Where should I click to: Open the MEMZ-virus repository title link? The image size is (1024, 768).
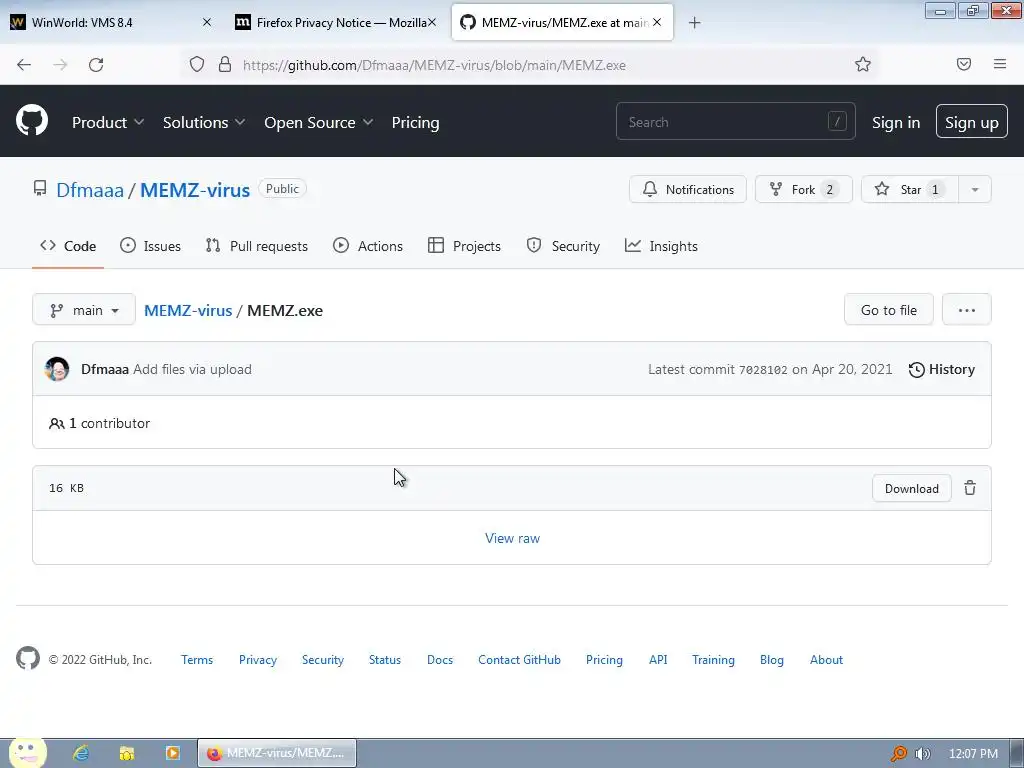[195, 189]
